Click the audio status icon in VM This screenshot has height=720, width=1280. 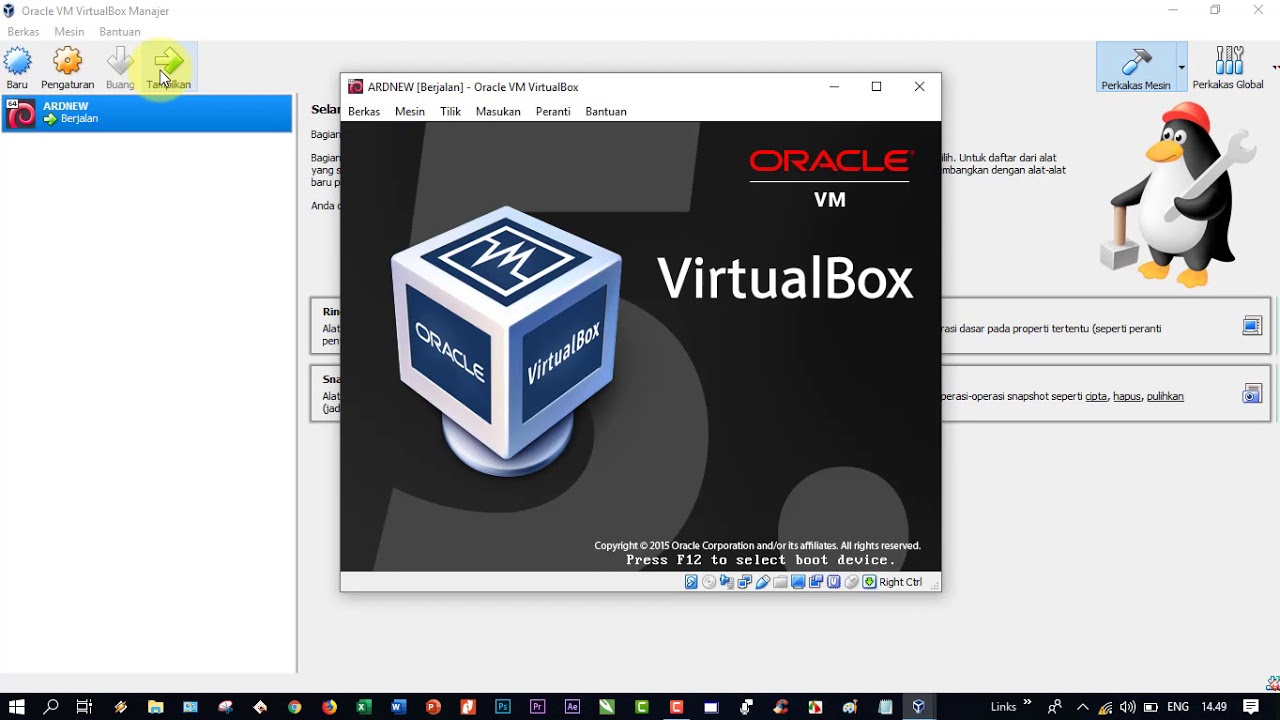(727, 582)
